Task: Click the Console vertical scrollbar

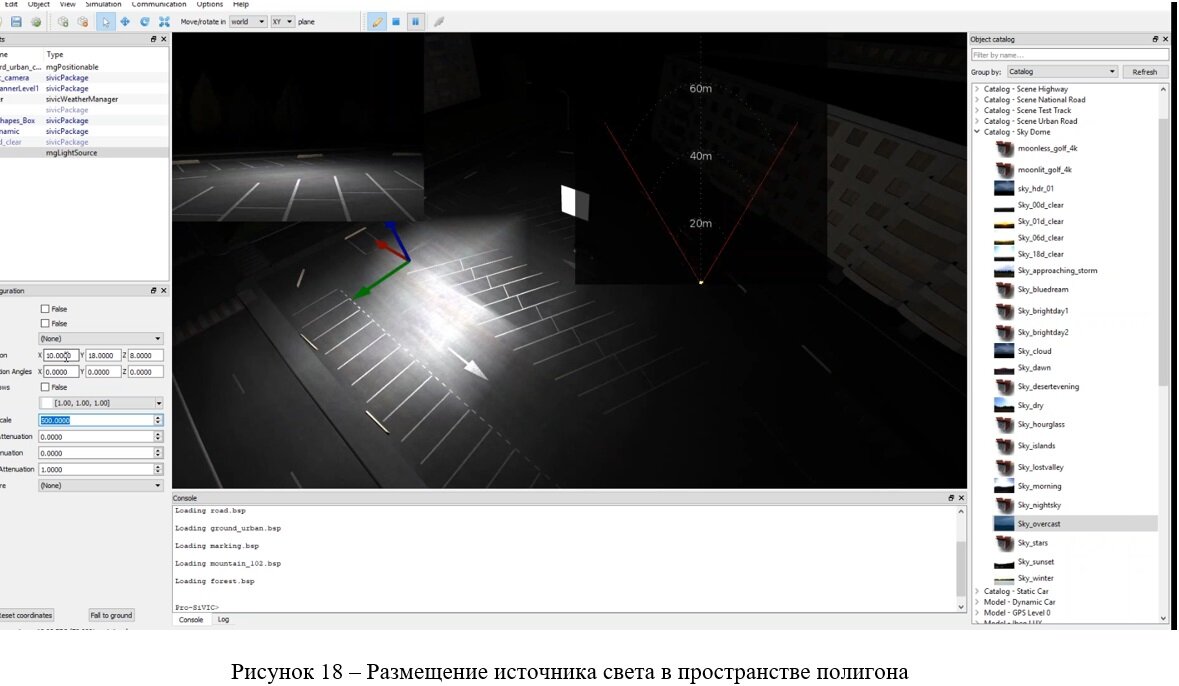Action: pos(960,558)
